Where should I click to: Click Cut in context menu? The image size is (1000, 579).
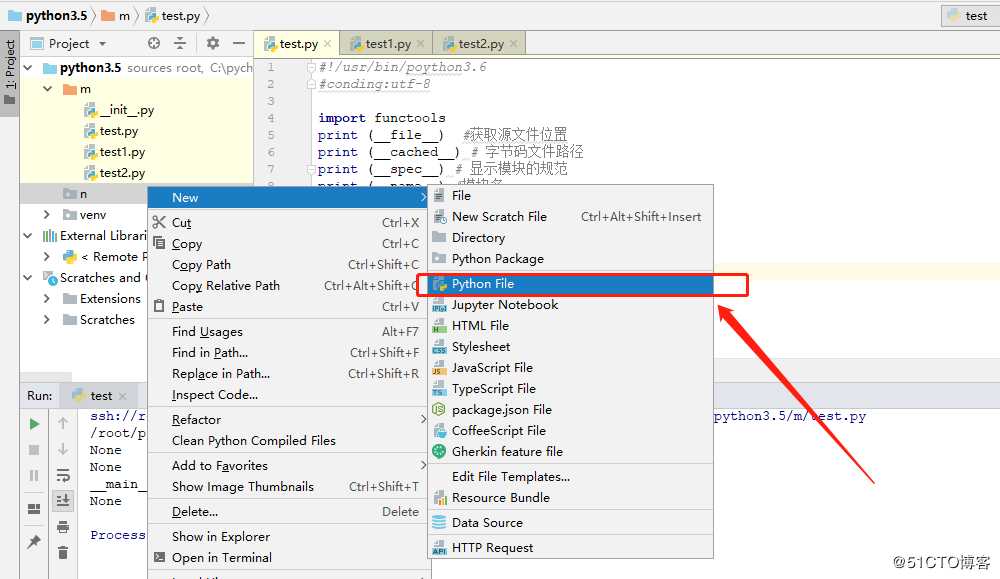click(288, 223)
